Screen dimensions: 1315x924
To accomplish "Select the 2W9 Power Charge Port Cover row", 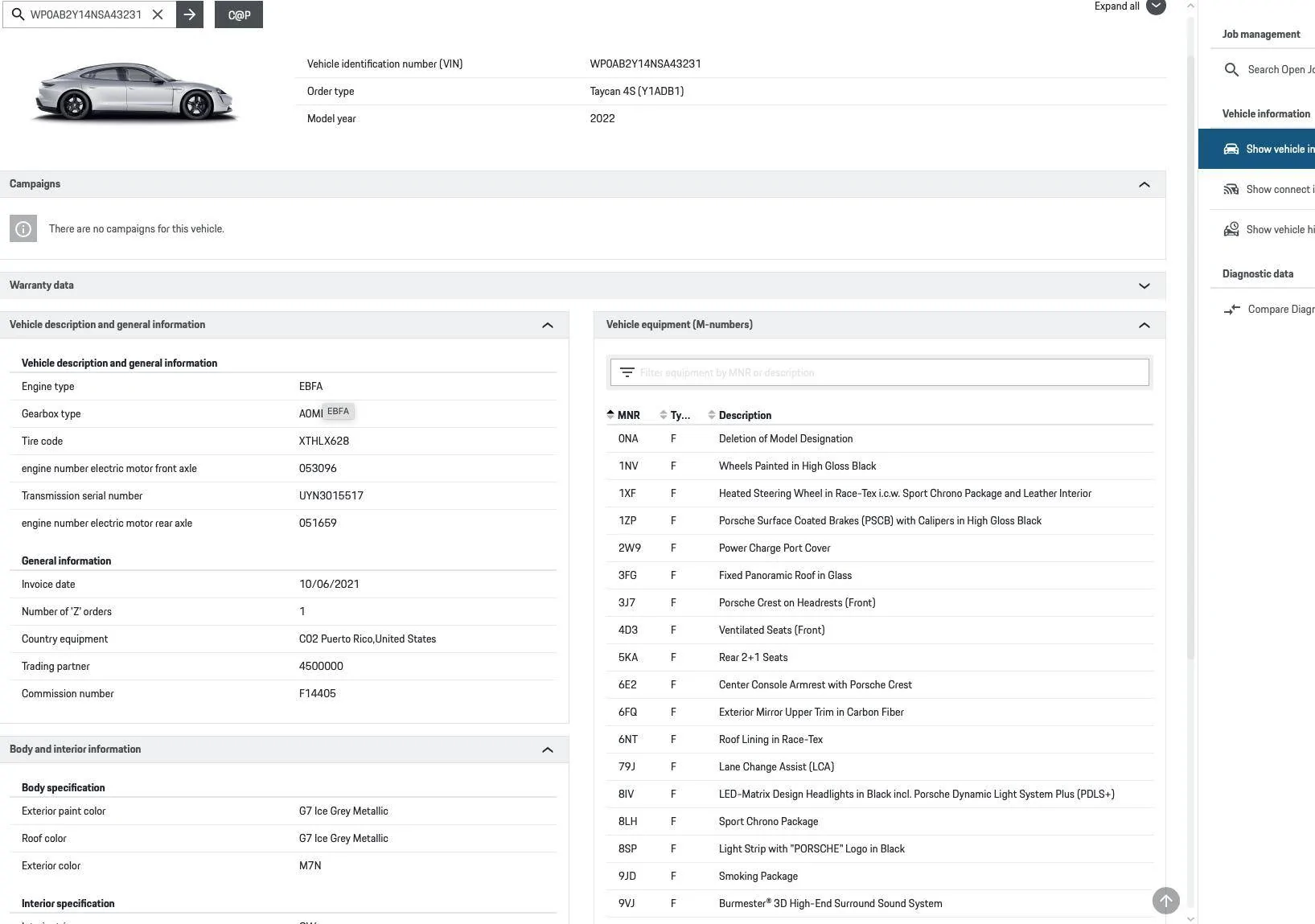I will tap(879, 548).
